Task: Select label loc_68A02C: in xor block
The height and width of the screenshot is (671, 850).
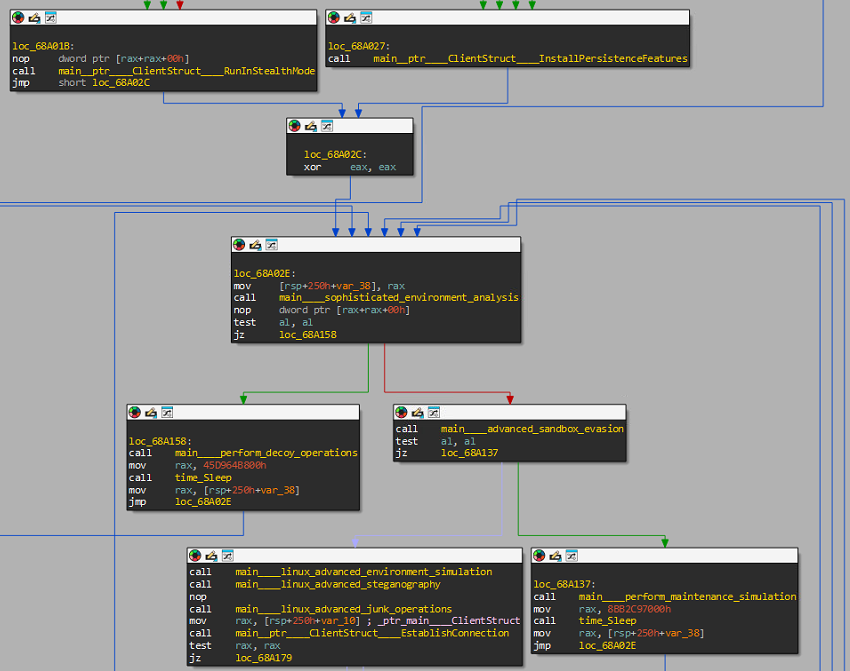Action: point(336,154)
